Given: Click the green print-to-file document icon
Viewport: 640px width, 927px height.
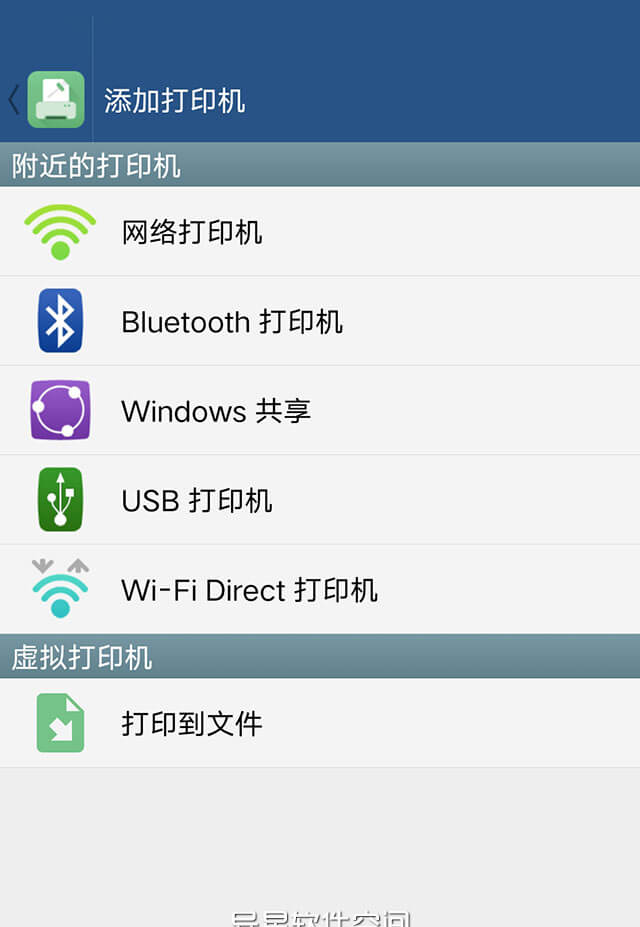Looking at the screenshot, I should [x=60, y=723].
